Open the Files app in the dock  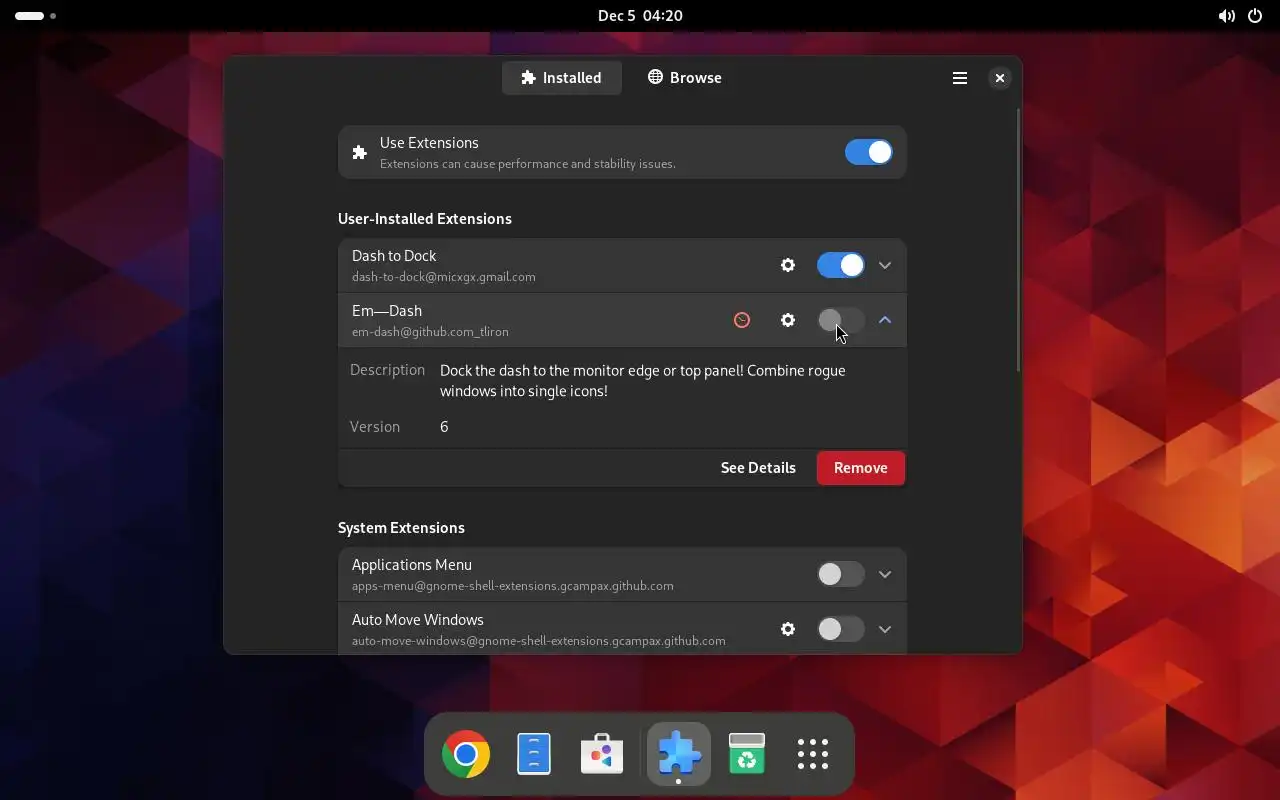[534, 754]
